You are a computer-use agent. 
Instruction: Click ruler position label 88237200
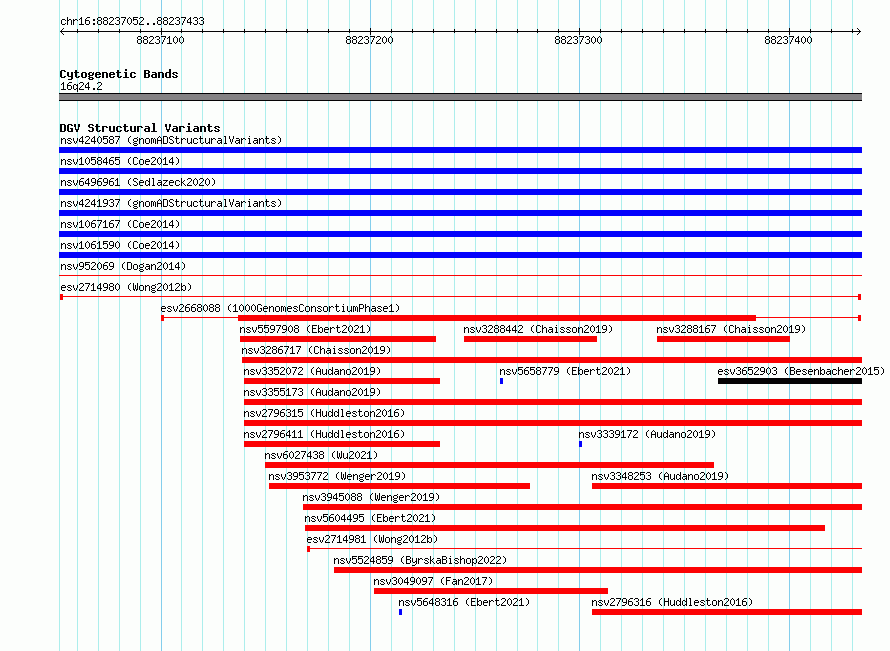point(369,40)
